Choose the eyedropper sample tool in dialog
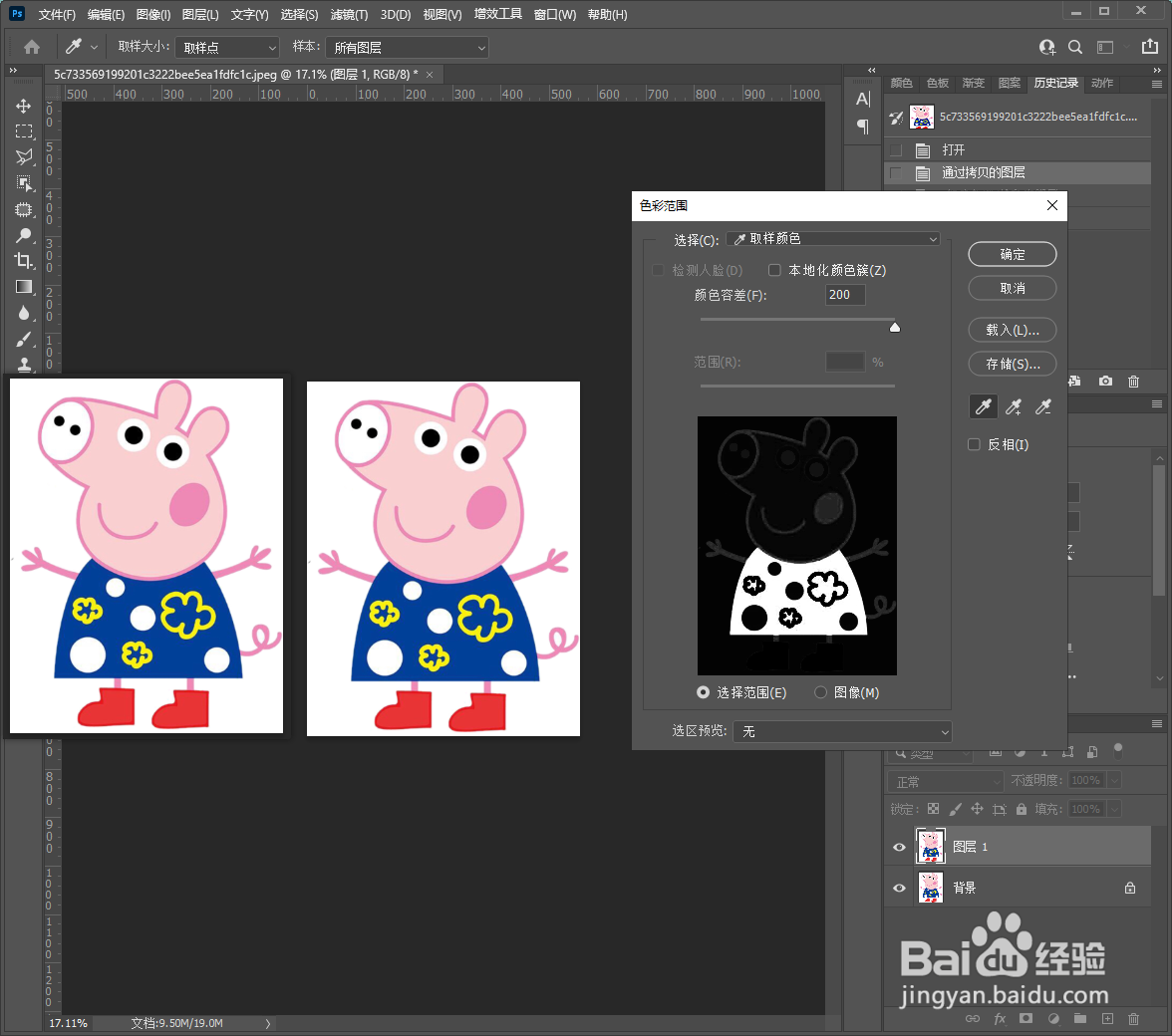 (983, 406)
